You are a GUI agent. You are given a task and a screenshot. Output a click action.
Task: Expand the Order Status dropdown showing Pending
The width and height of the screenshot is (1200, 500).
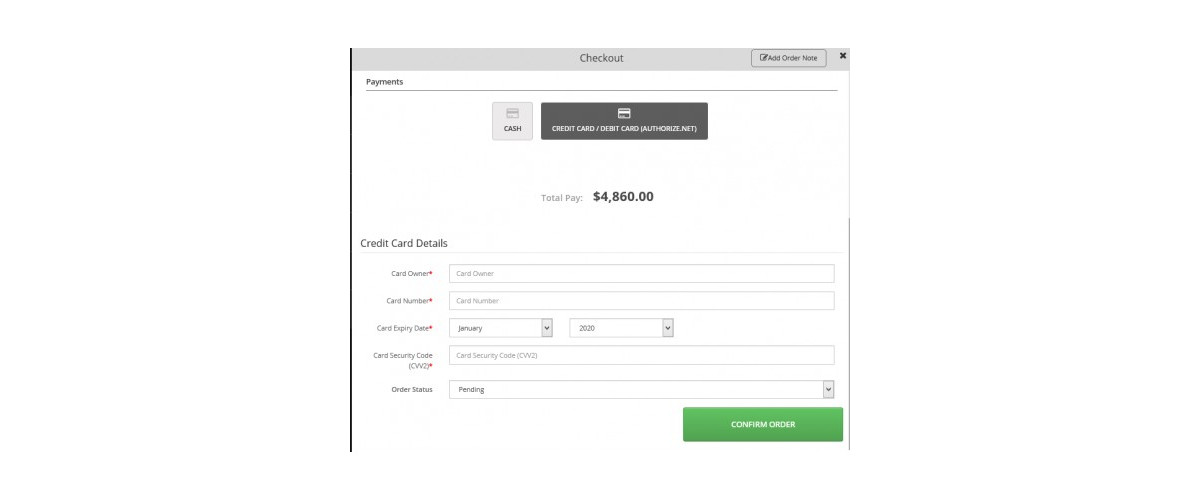coord(642,390)
